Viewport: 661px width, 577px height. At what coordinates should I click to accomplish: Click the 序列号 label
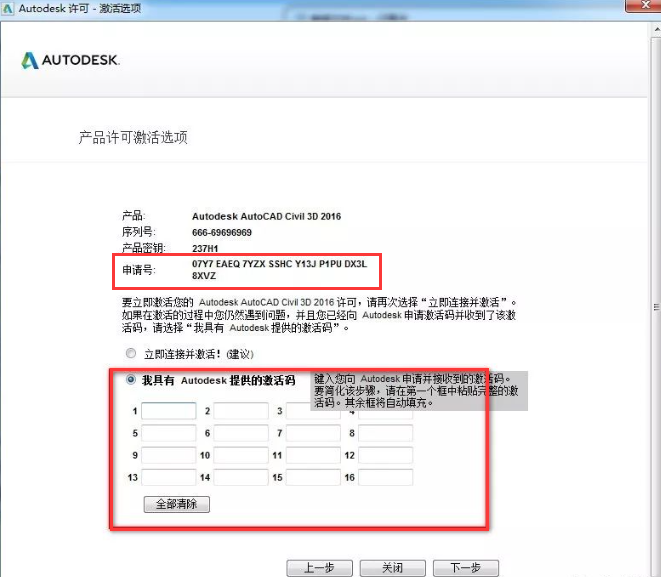click(139, 232)
